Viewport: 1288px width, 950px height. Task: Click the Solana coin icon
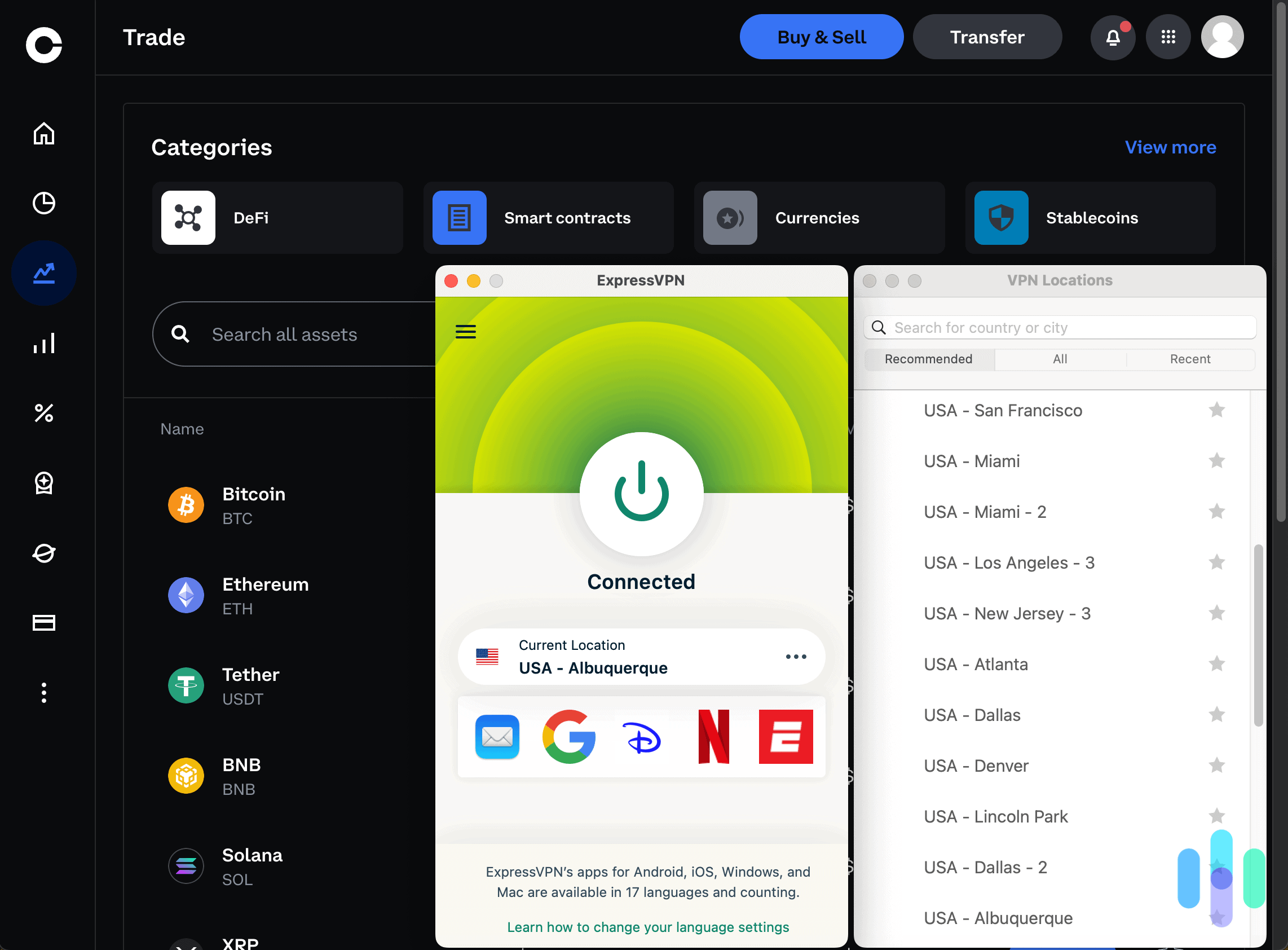(186, 867)
